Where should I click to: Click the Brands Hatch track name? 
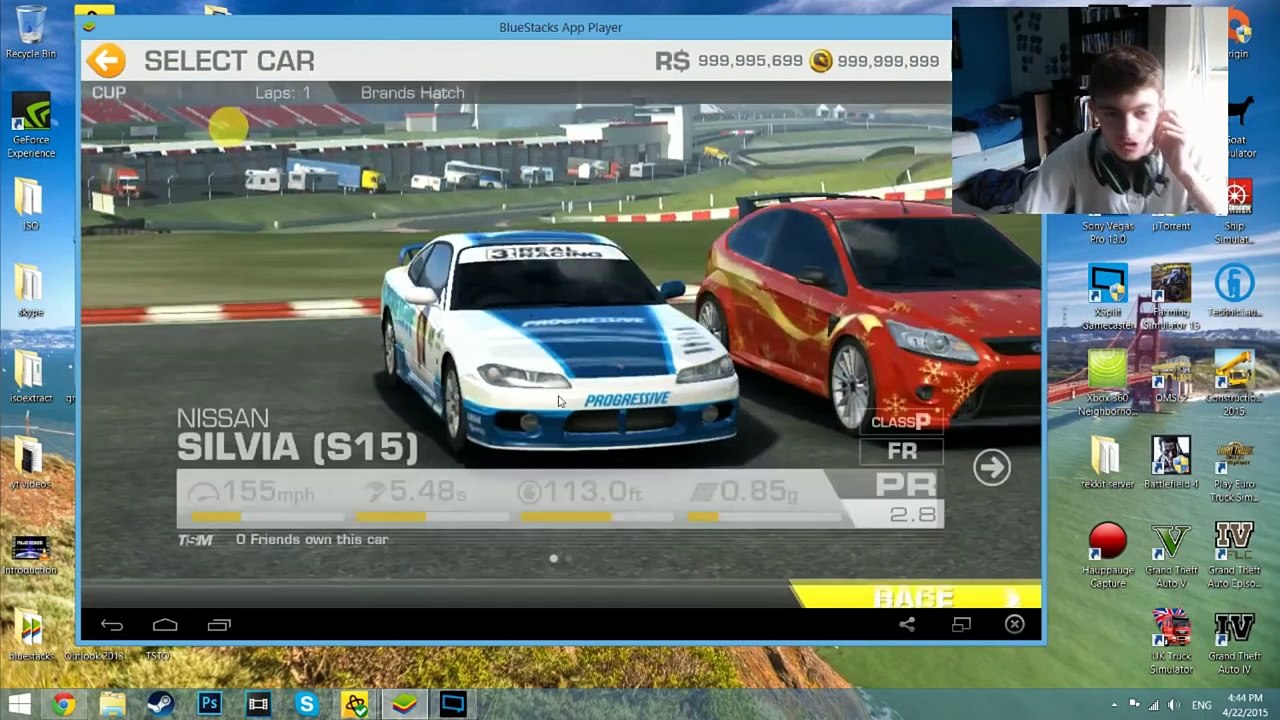[412, 93]
